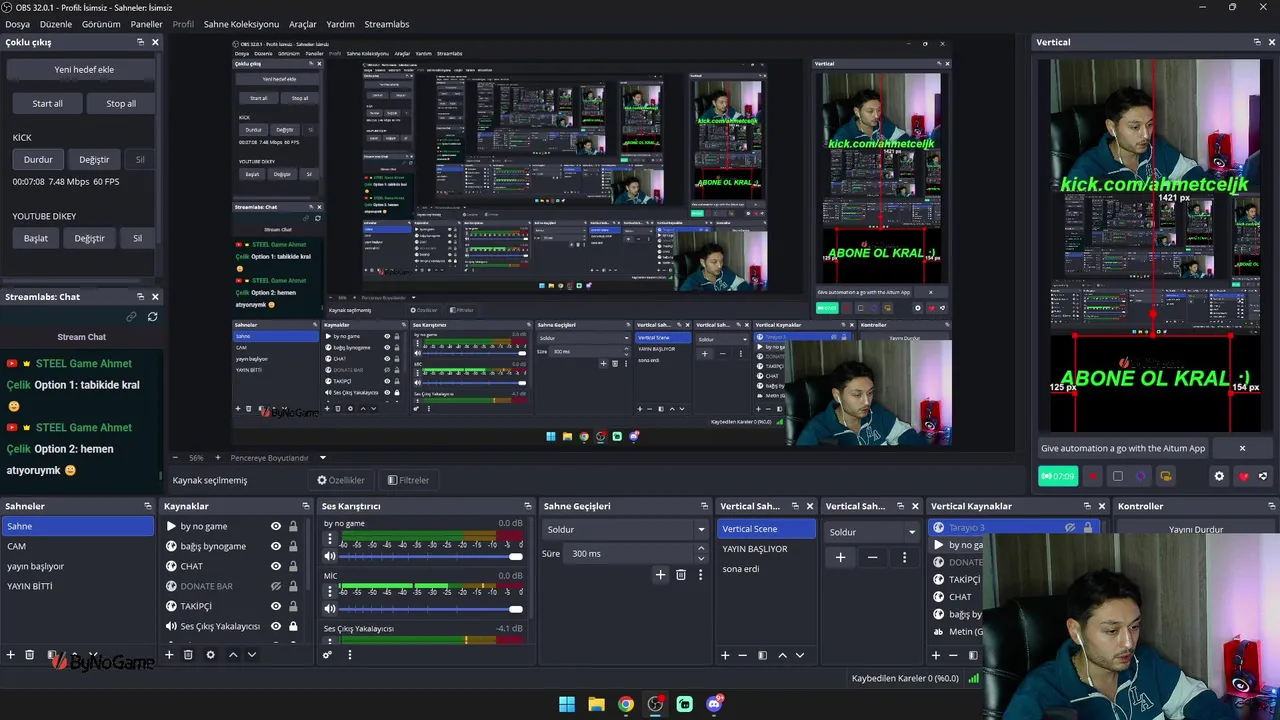Undock the Kaynaklar panel
The height and width of the screenshot is (720, 1280).
pyautogui.click(x=308, y=506)
